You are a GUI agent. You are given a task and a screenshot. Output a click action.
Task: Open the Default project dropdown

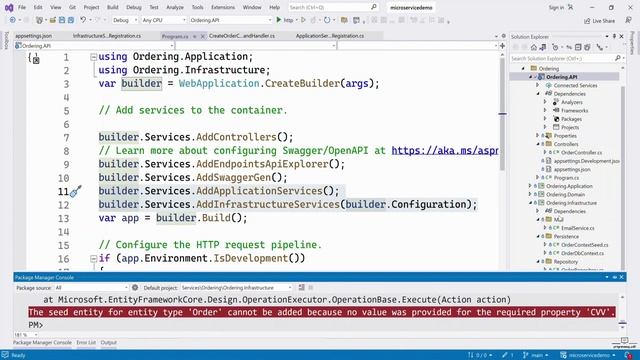pyautogui.click(x=236, y=288)
